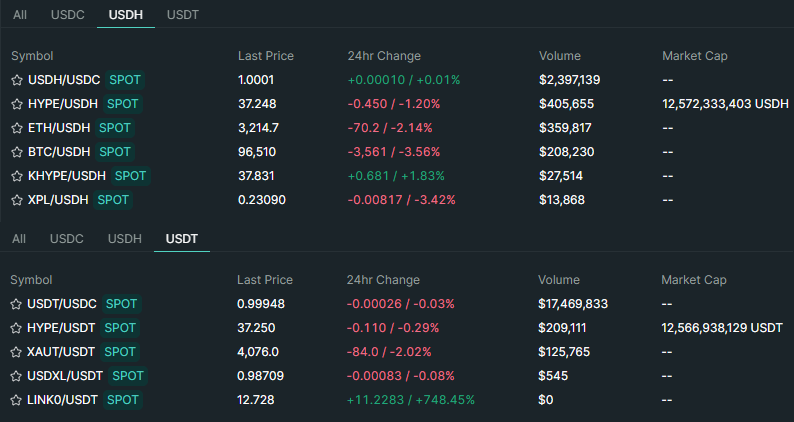Image resolution: width=794 pixels, height=422 pixels.
Task: Toggle favorite star for XAUT/USDT
Action: (x=17, y=352)
